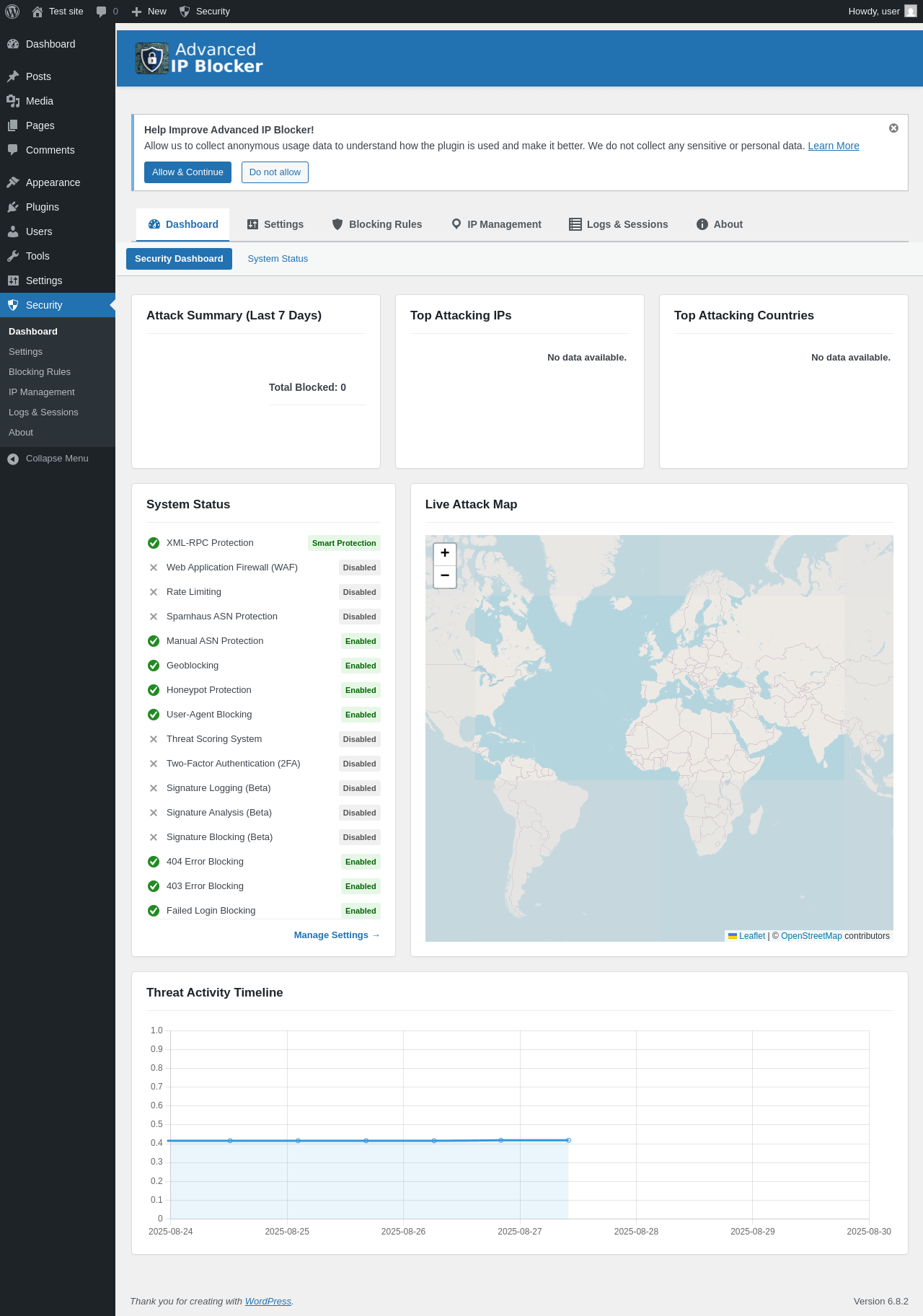Follow the Manage Settings link
The height and width of the screenshot is (1316, 923).
(x=336, y=935)
